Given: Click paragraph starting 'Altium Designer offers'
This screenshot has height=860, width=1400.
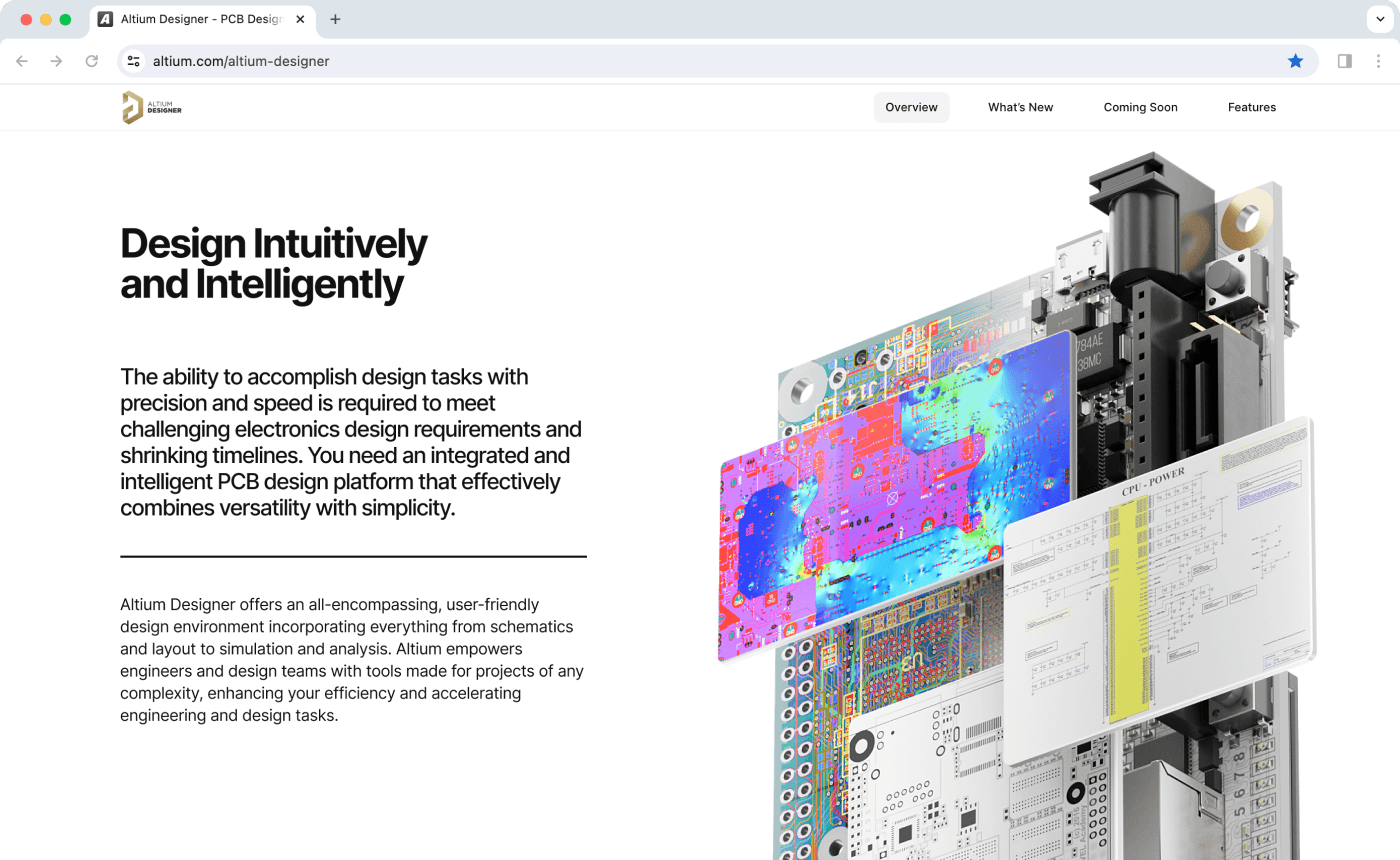Looking at the screenshot, I should click(352, 660).
